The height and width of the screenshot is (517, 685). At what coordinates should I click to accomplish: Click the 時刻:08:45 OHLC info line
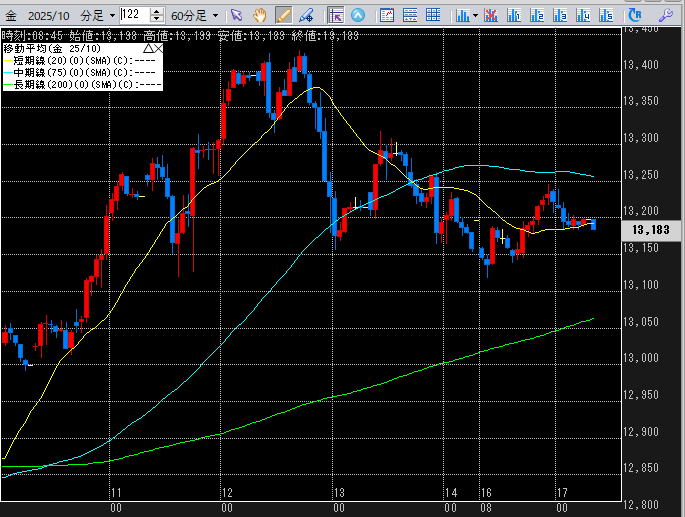pos(180,35)
